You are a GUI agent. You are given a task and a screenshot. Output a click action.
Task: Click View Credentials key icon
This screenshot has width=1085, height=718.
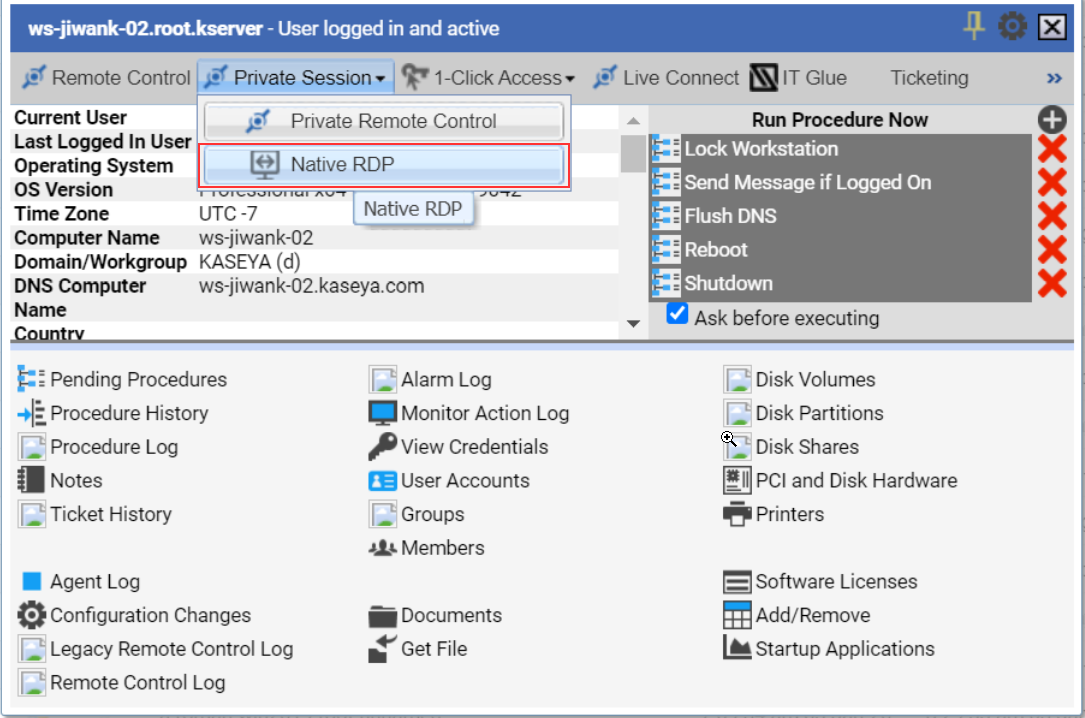(x=383, y=447)
